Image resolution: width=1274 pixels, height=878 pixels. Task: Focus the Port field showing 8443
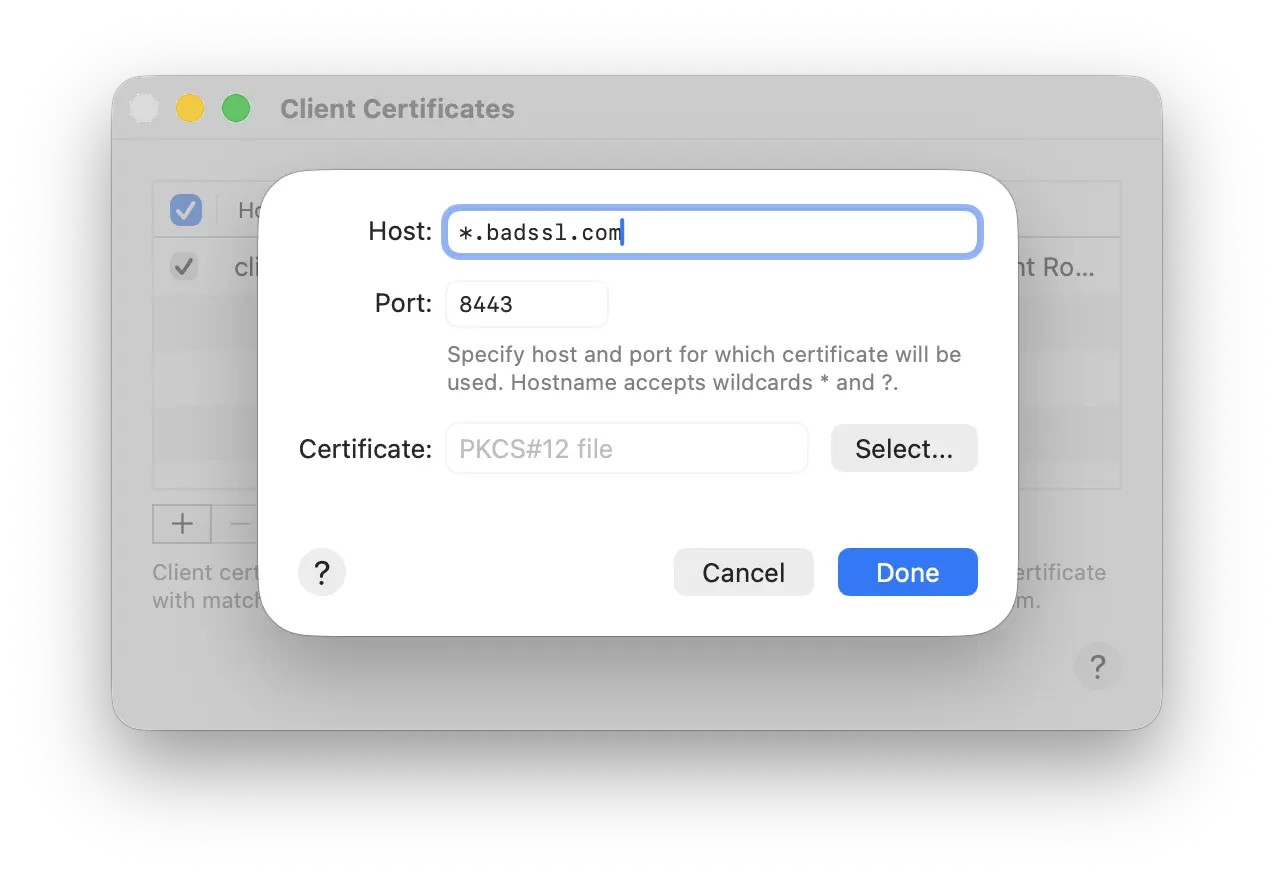pyautogui.click(x=526, y=304)
